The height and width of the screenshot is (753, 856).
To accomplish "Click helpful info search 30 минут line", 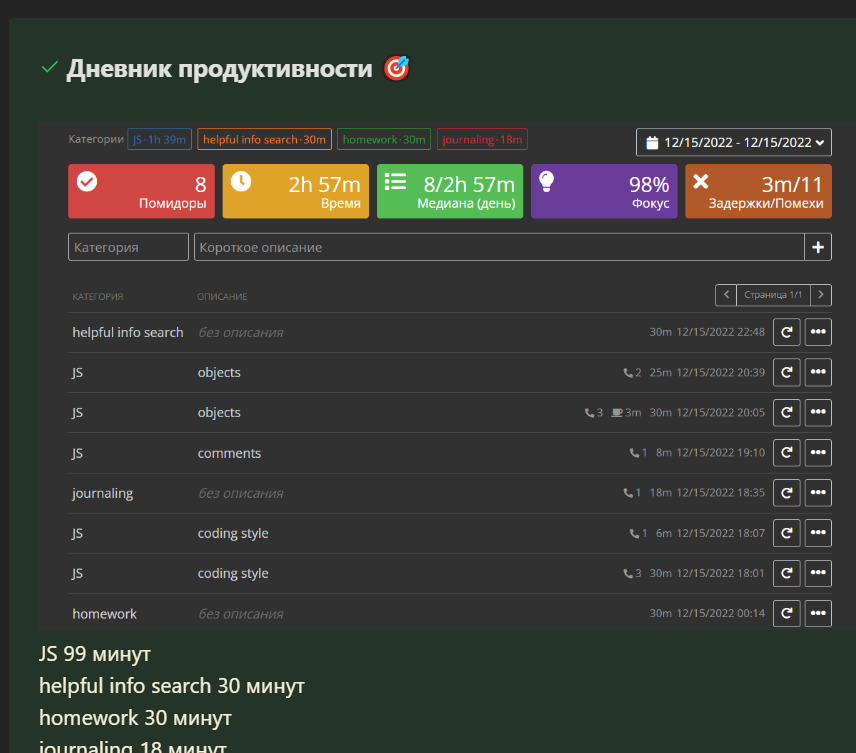I will 172,686.
